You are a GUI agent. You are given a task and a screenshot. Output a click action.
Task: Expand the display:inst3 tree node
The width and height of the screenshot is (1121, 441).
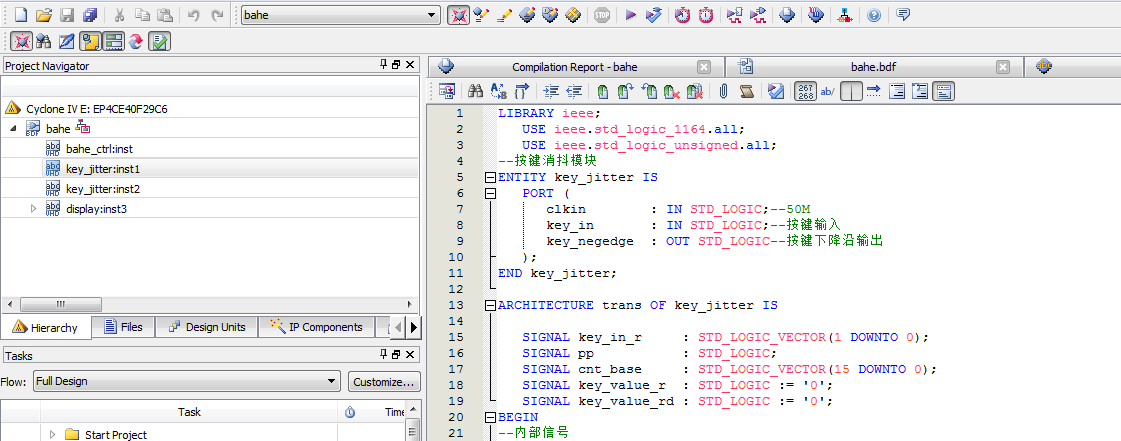tap(33, 209)
